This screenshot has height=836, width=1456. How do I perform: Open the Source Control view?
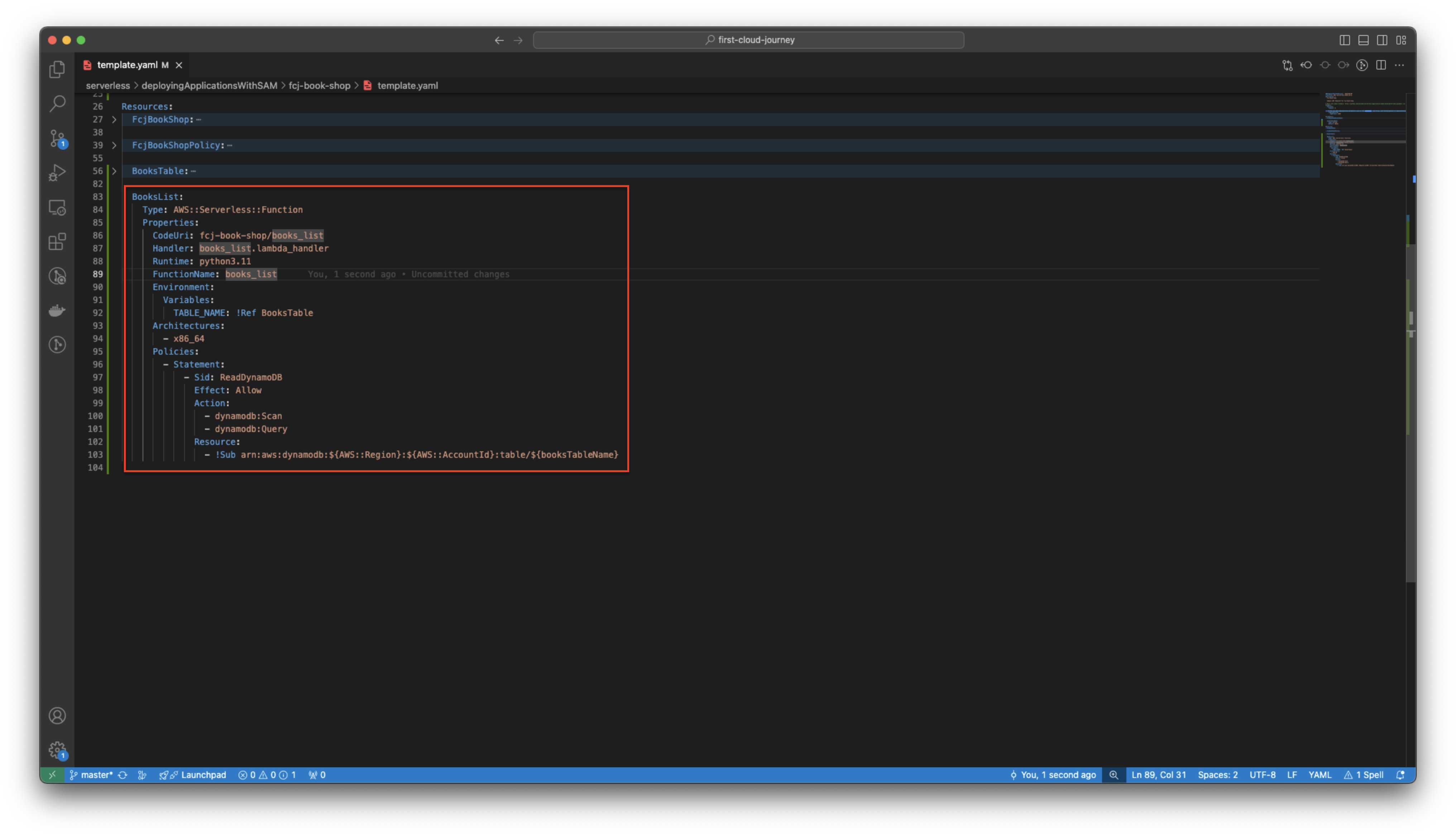[57, 138]
